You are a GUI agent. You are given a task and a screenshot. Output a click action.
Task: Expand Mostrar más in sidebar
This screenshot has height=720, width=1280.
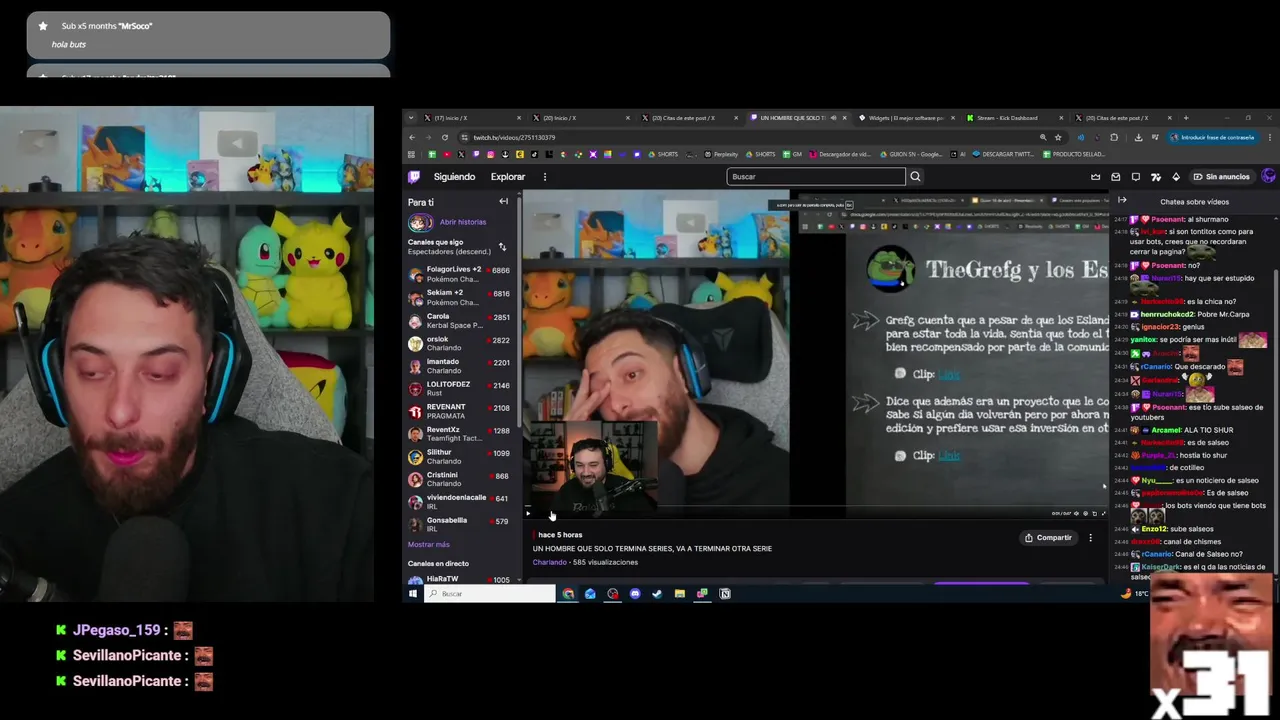[429, 545]
